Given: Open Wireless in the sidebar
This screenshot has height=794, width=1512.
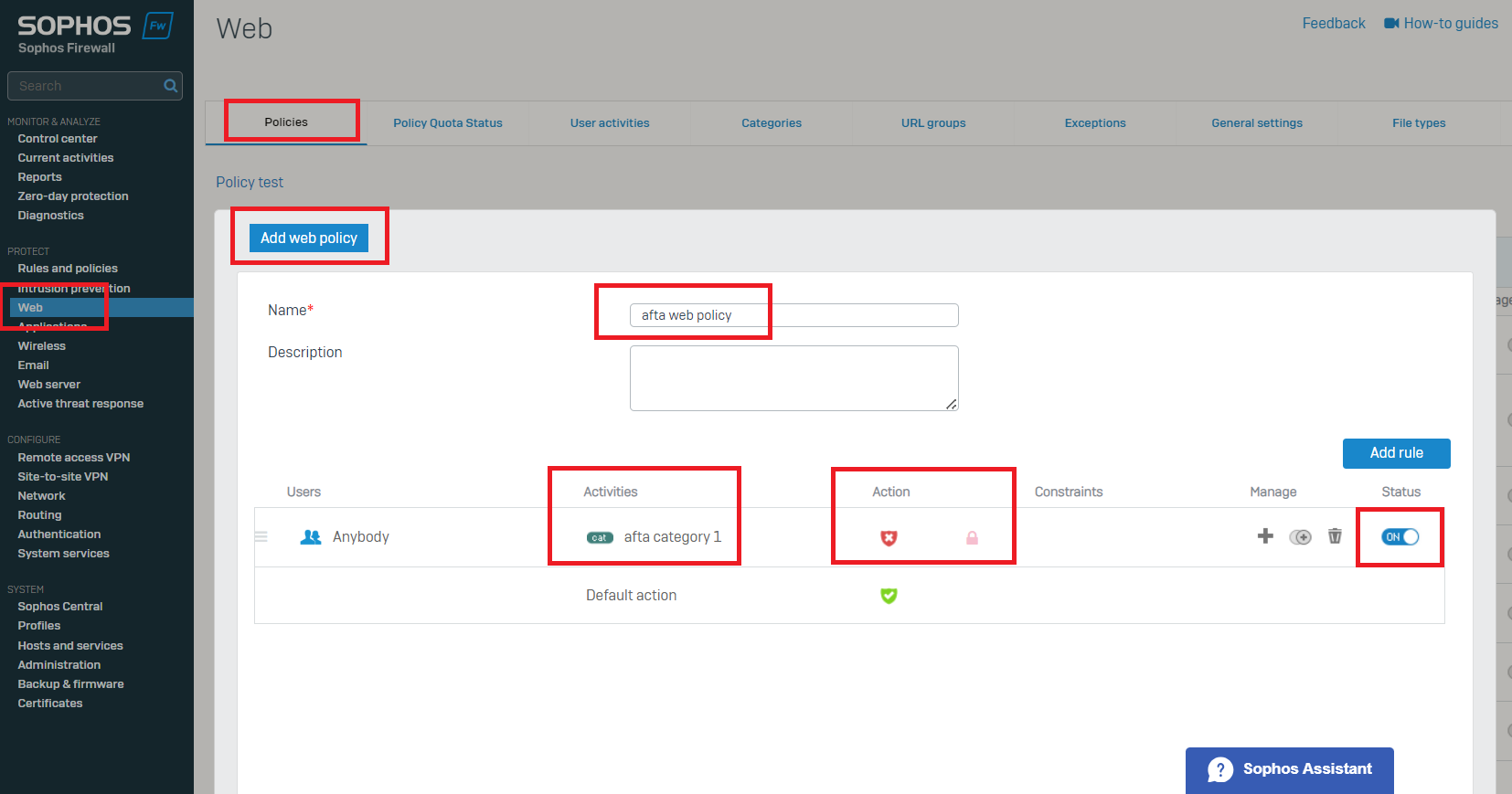Looking at the screenshot, I should pos(42,346).
